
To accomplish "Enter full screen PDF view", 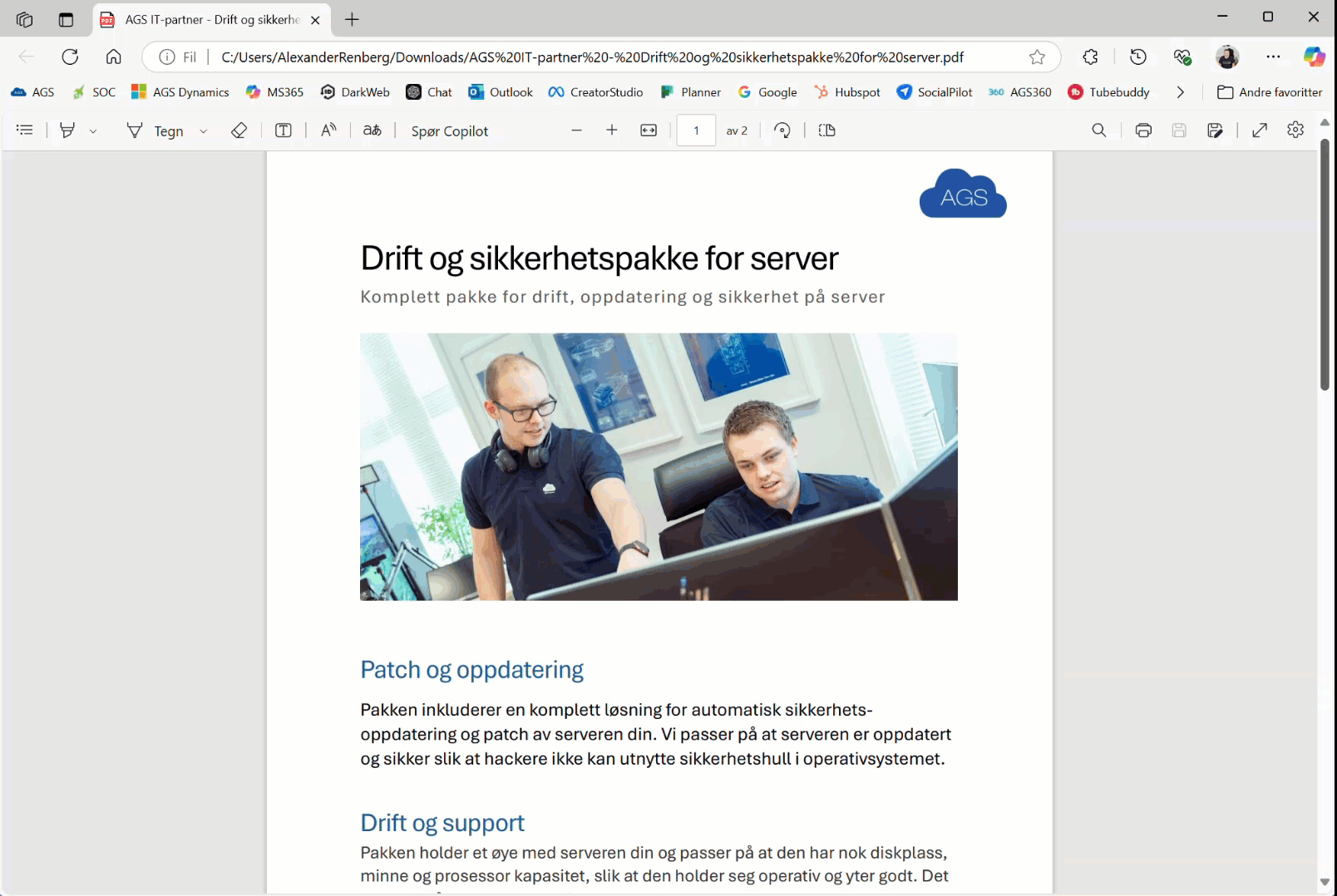I will coord(1260,130).
